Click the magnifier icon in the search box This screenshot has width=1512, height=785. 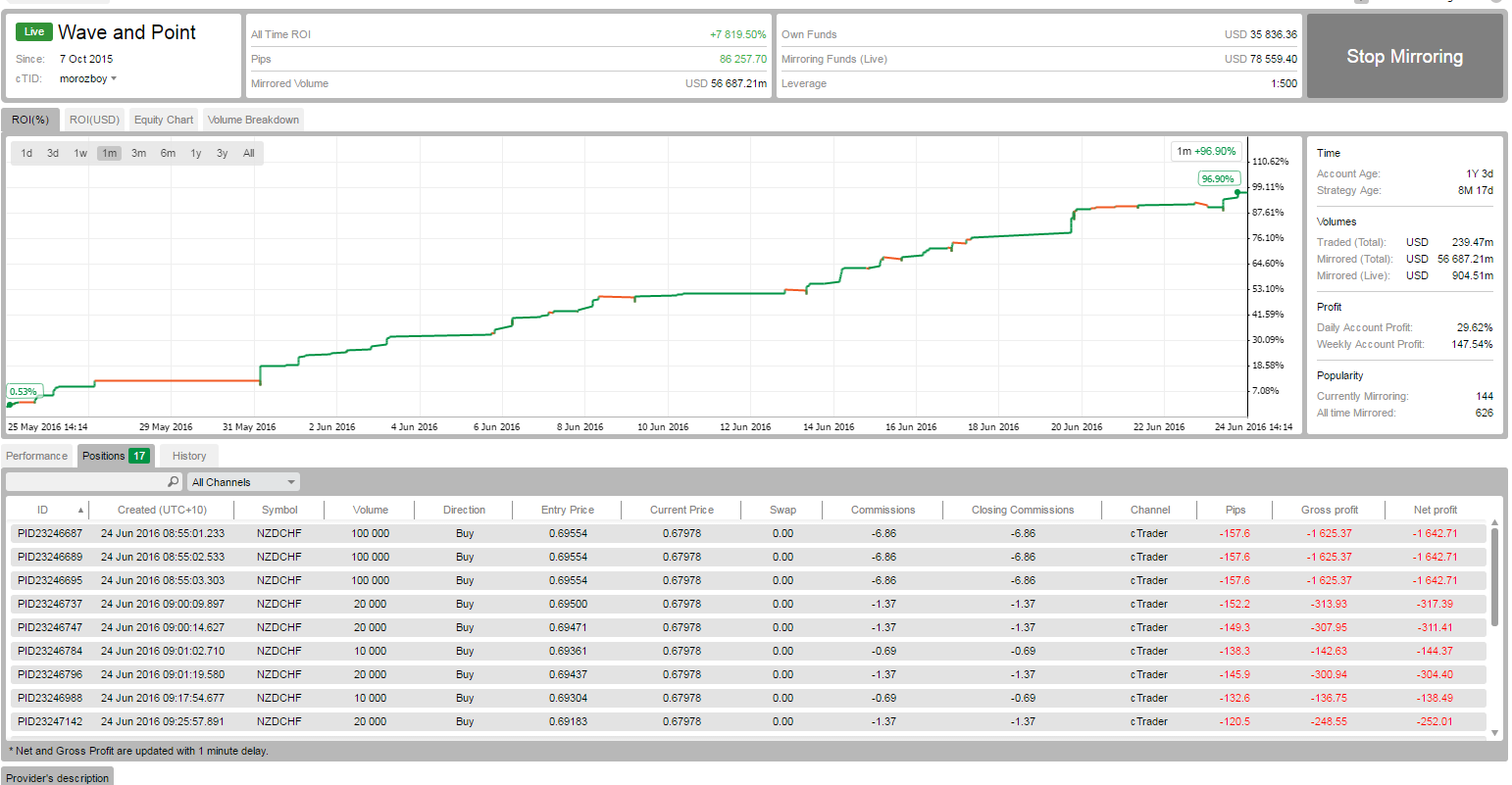pyautogui.click(x=173, y=482)
